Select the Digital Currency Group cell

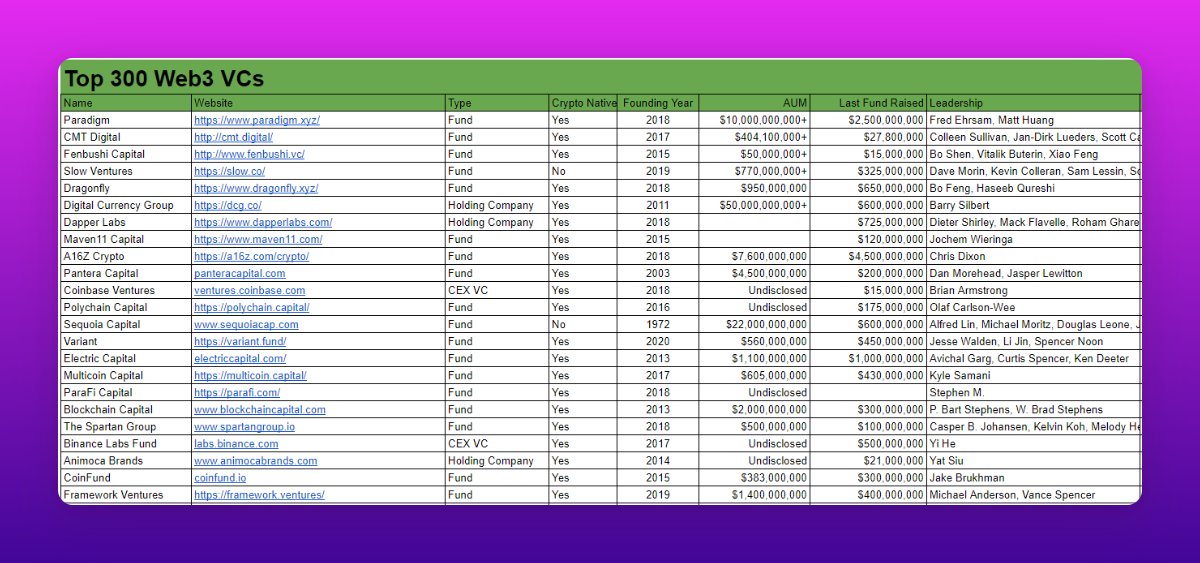pos(126,205)
